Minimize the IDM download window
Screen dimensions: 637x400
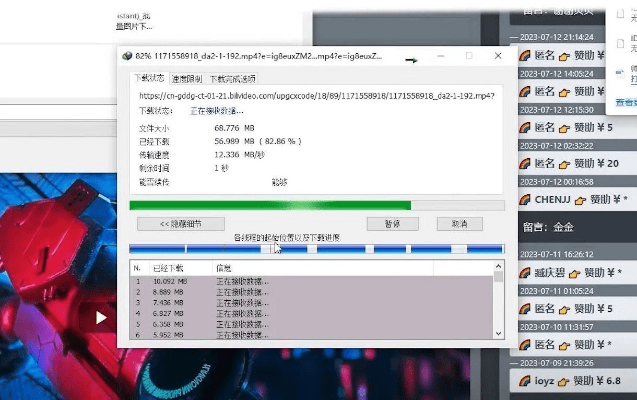[441, 56]
